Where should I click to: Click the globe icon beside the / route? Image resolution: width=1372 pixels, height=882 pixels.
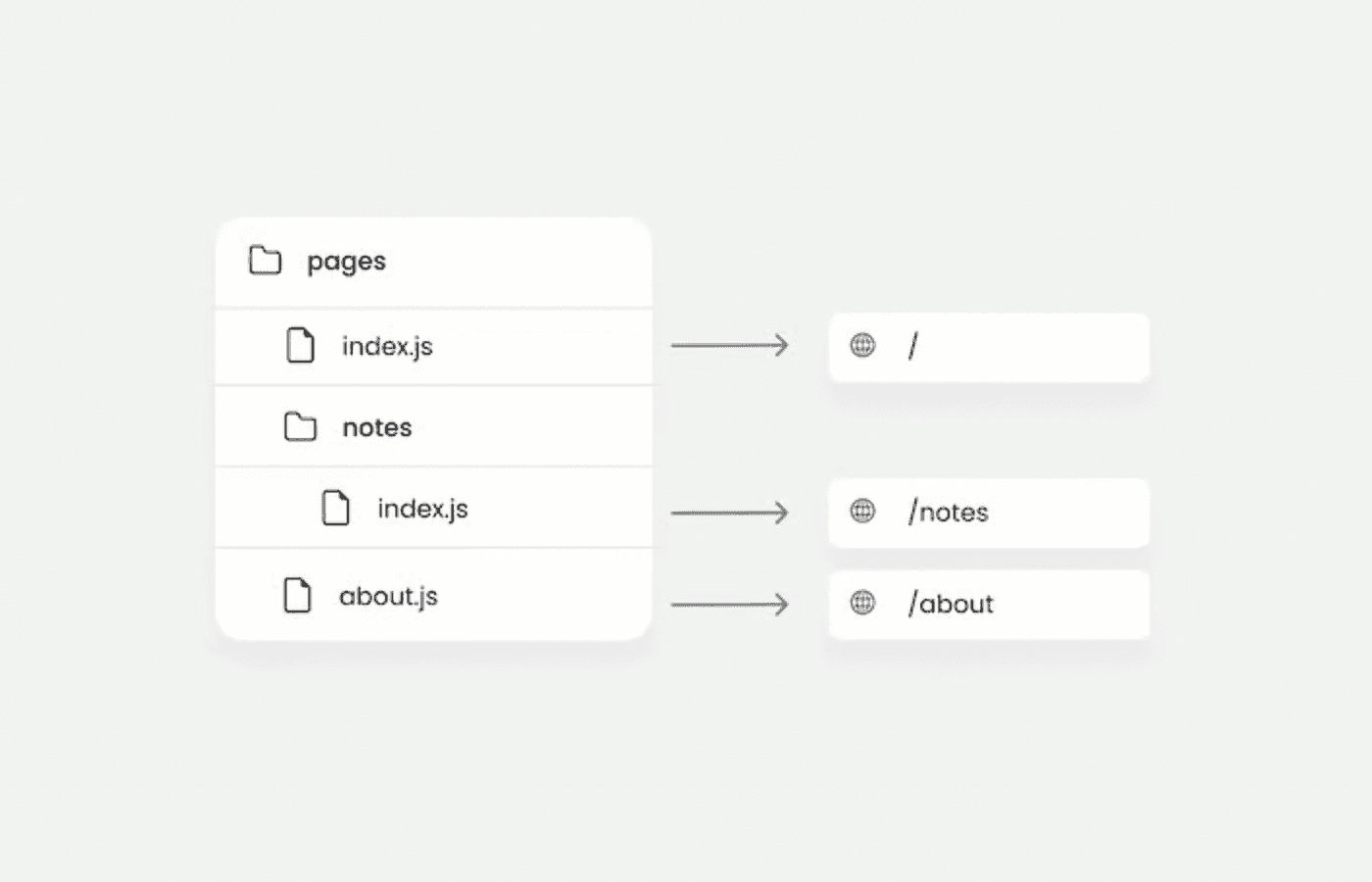pos(862,345)
